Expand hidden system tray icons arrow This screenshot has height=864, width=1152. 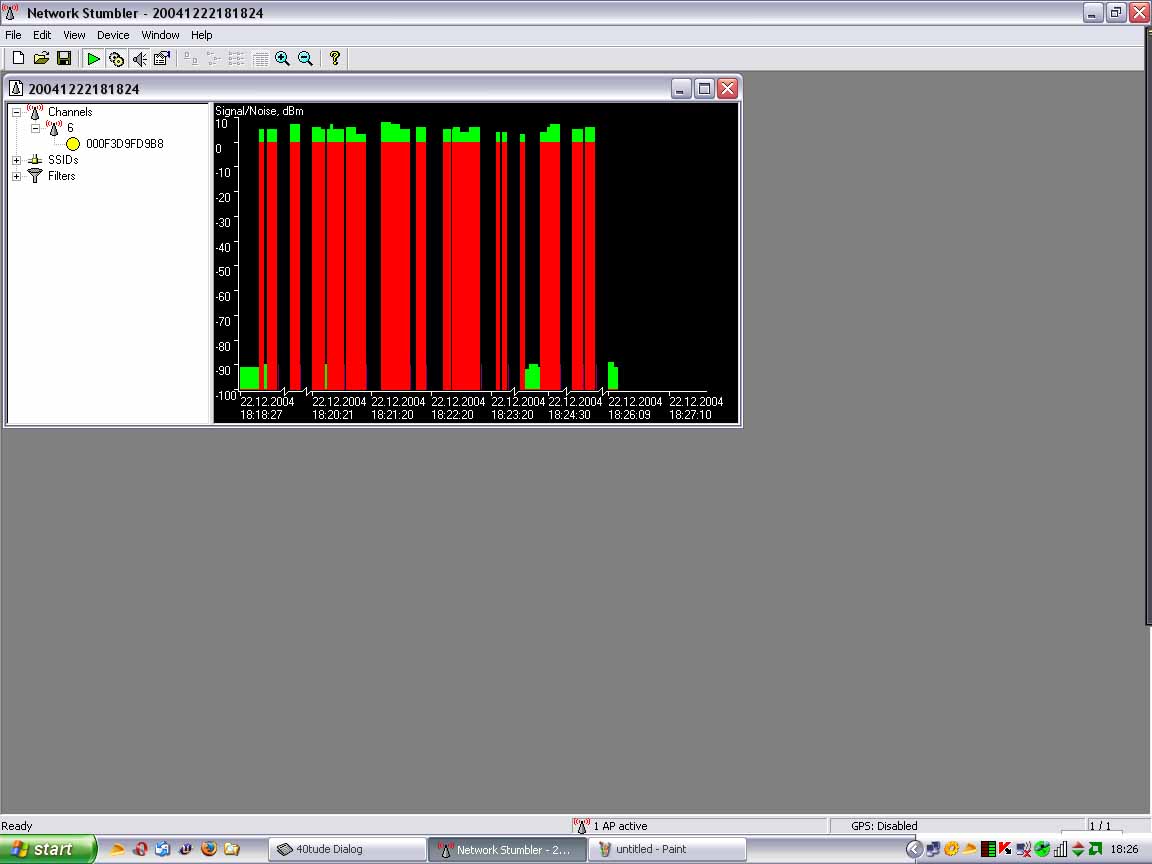[x=914, y=850]
